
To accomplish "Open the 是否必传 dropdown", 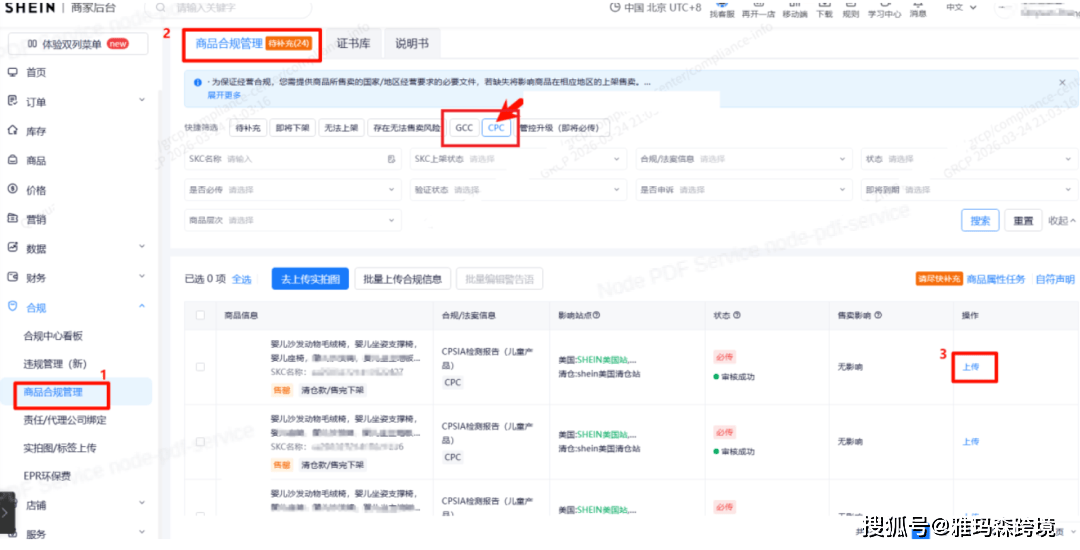I will pyautogui.click(x=293, y=189).
